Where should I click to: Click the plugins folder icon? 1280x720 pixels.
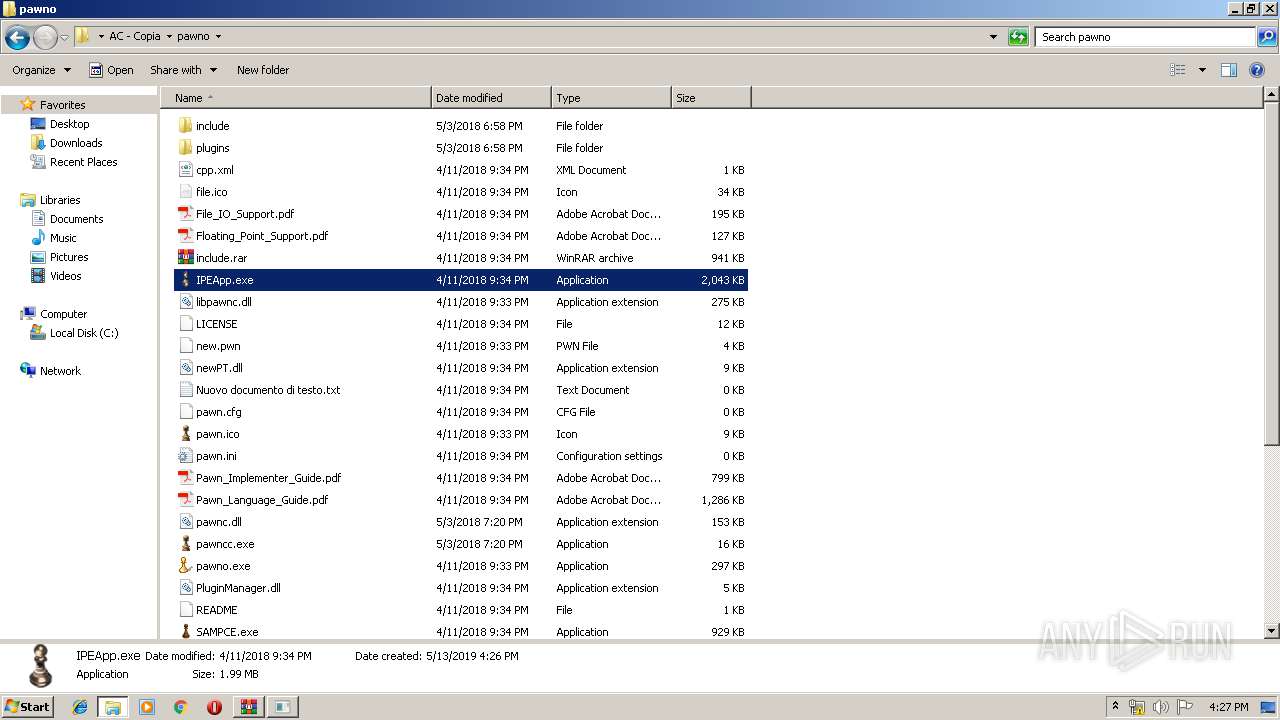coord(185,148)
